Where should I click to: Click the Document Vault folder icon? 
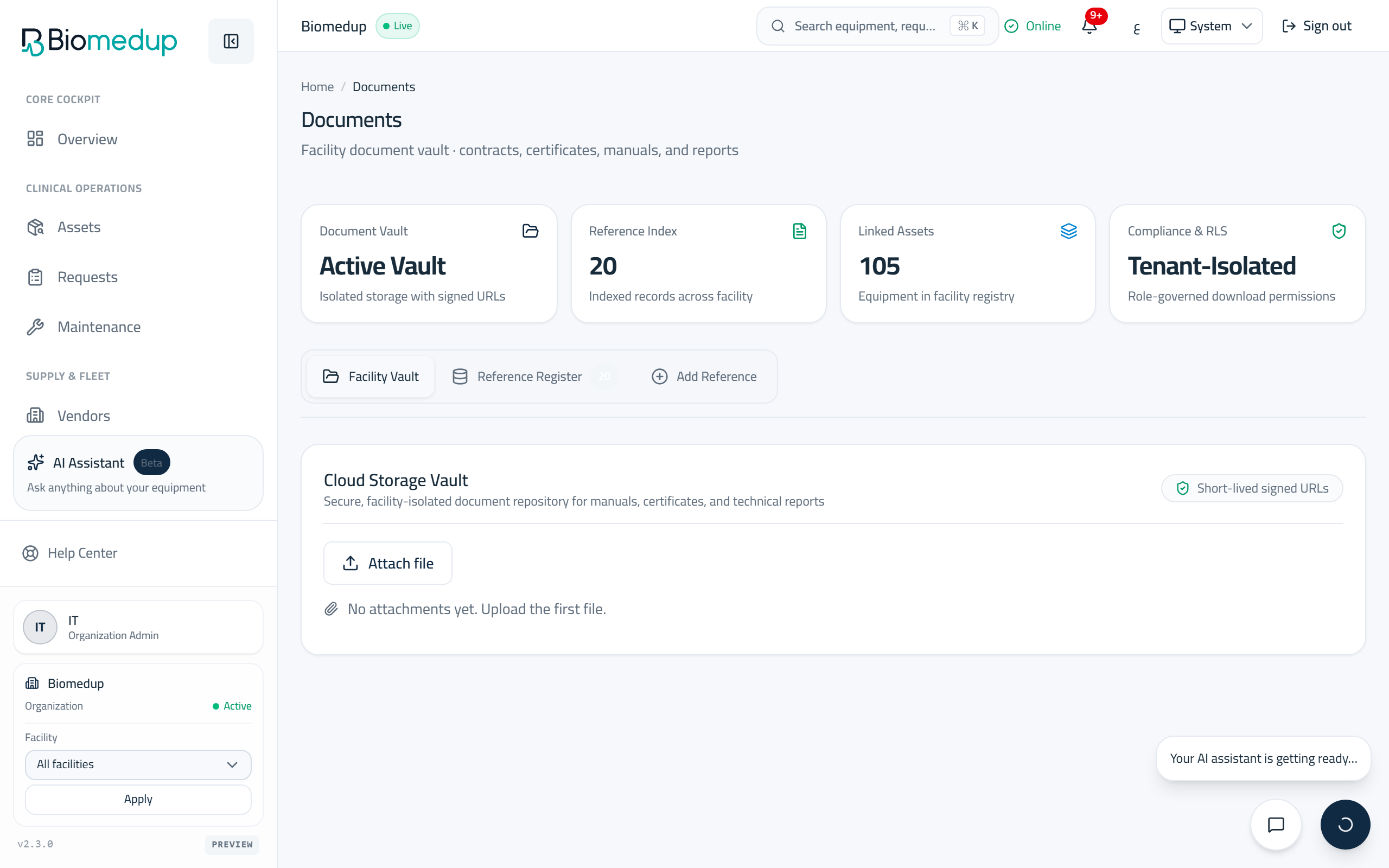point(530,231)
